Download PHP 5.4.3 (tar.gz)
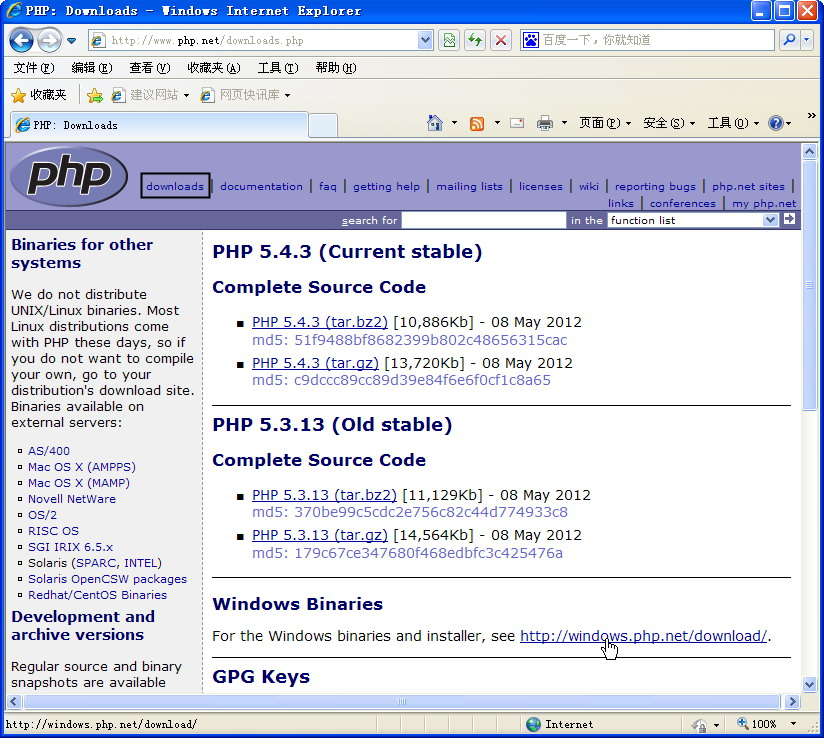Screen dimensions: 824x744 (315, 363)
